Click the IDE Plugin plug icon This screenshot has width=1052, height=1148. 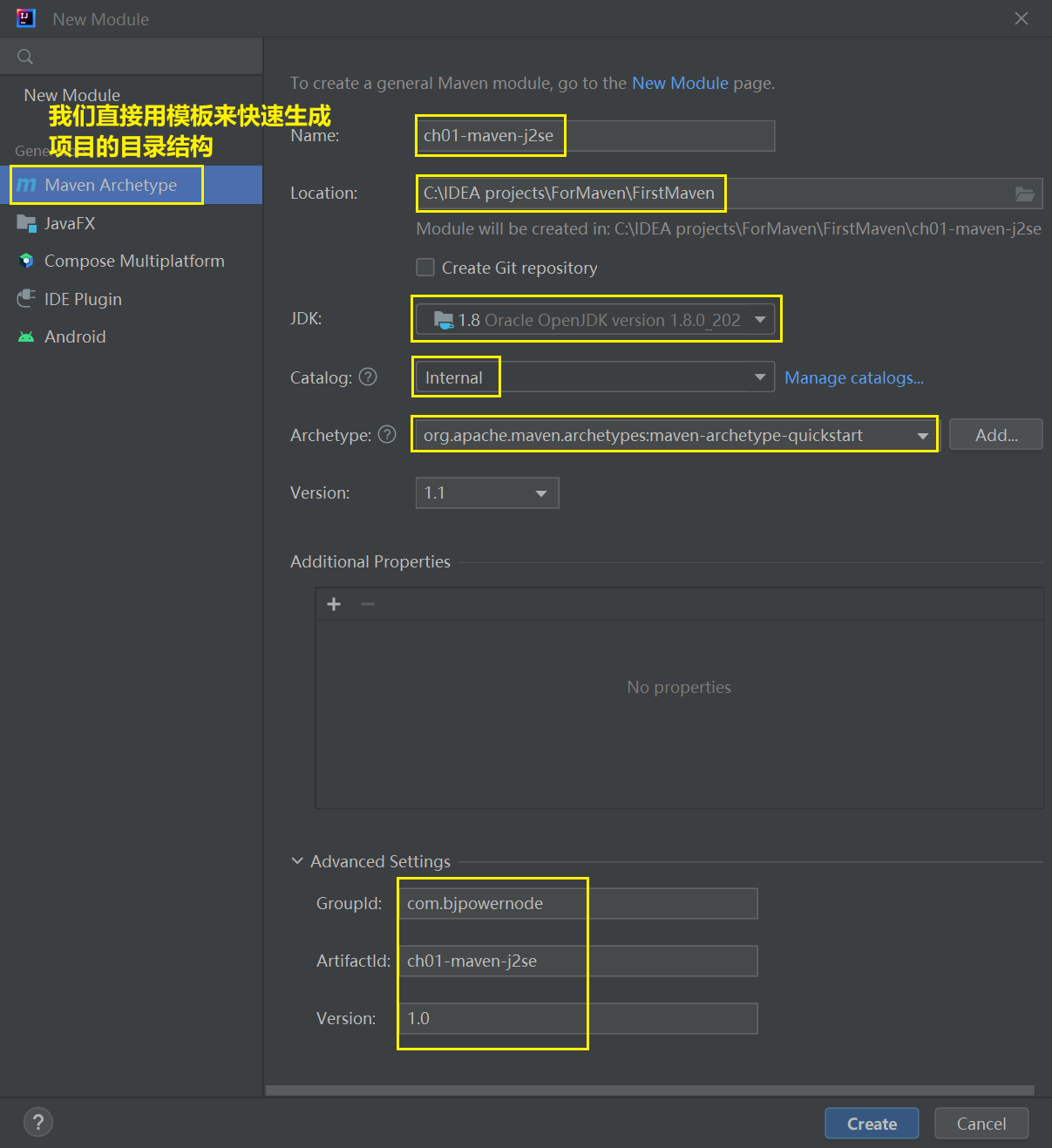(x=26, y=299)
